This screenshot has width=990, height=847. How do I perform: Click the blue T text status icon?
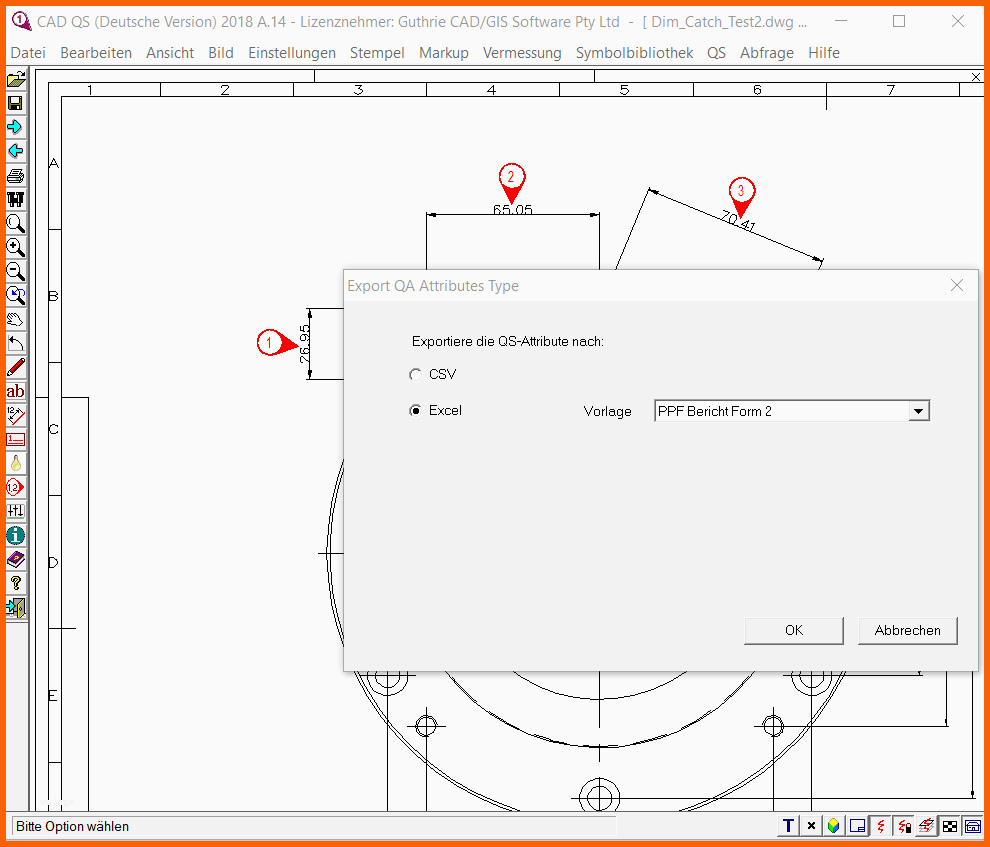[788, 826]
